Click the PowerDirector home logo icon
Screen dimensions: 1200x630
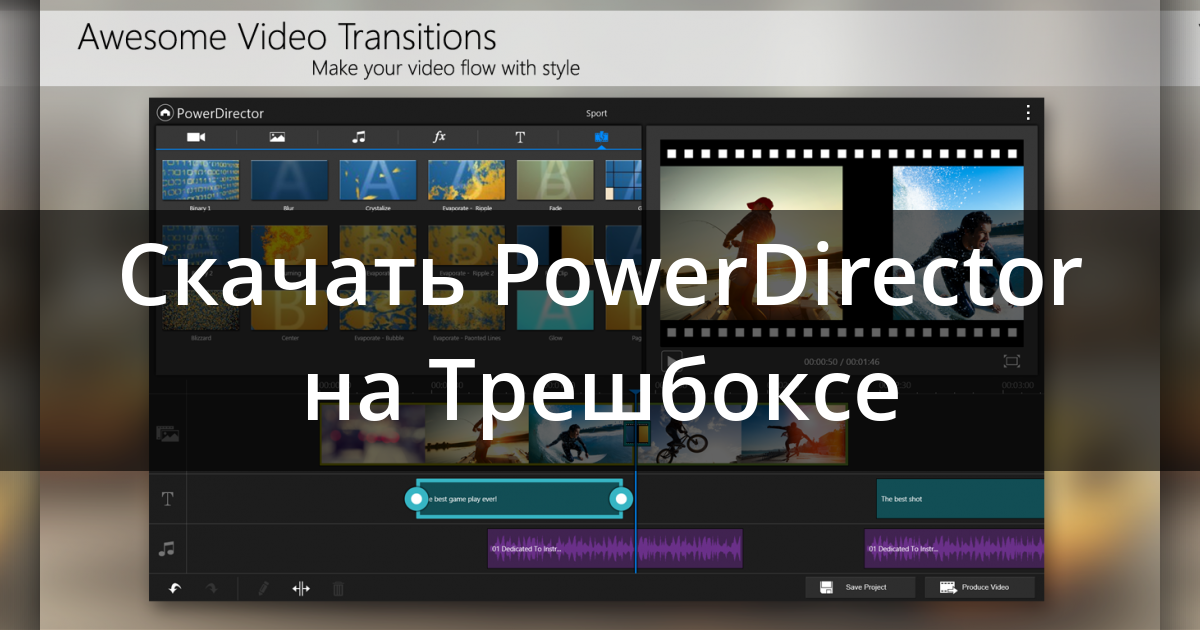pyautogui.click(x=165, y=113)
